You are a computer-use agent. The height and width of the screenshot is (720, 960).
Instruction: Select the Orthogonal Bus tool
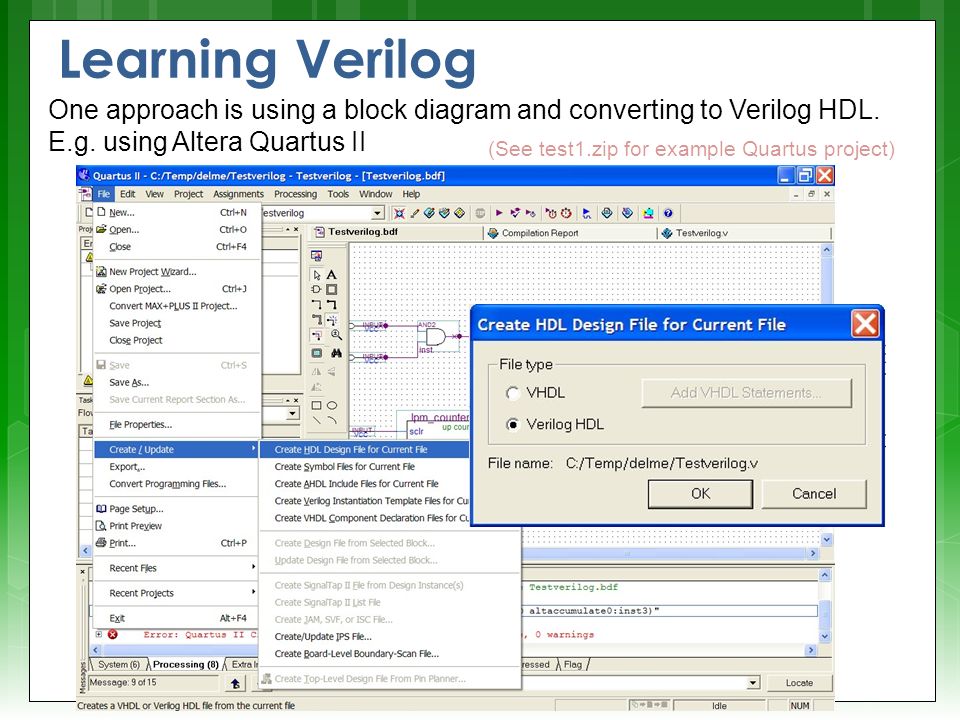pyautogui.click(x=332, y=304)
